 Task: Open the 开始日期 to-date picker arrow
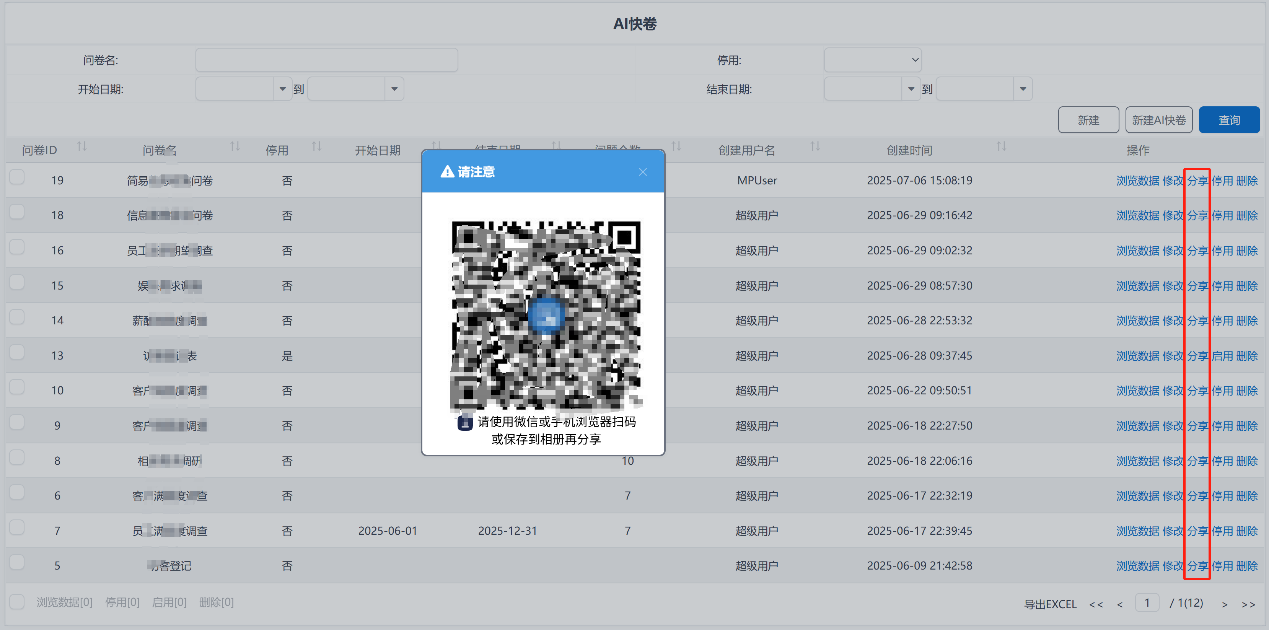[395, 89]
